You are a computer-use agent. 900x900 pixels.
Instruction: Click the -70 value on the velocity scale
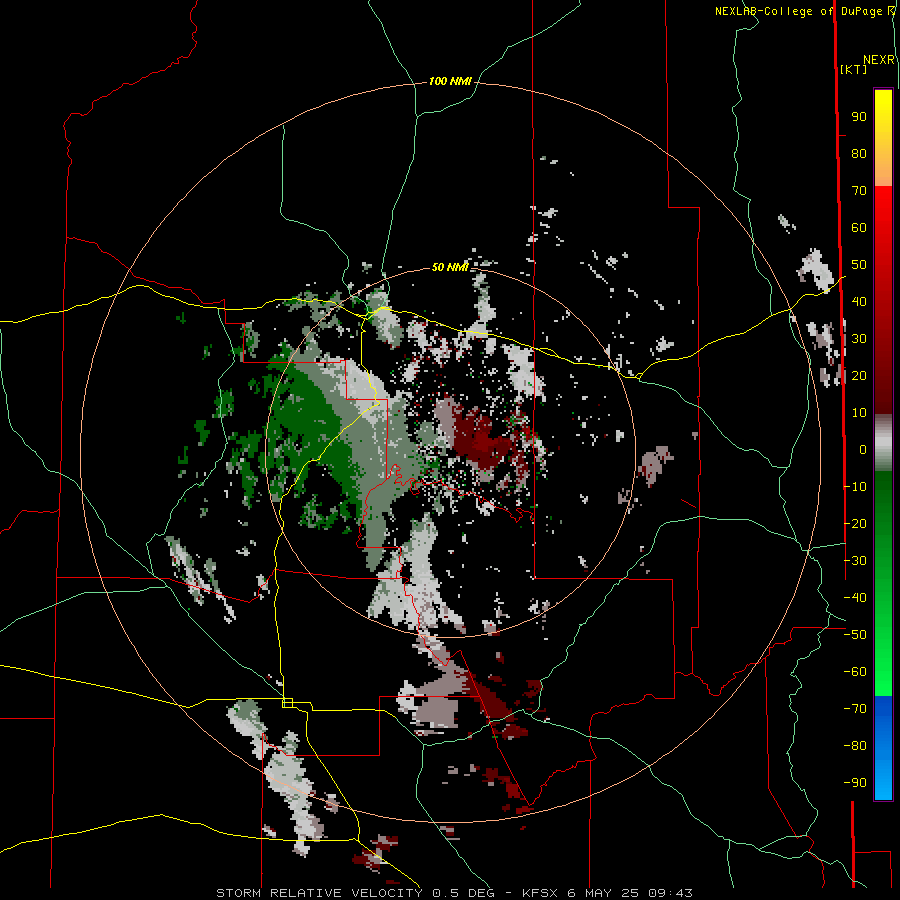tap(855, 709)
